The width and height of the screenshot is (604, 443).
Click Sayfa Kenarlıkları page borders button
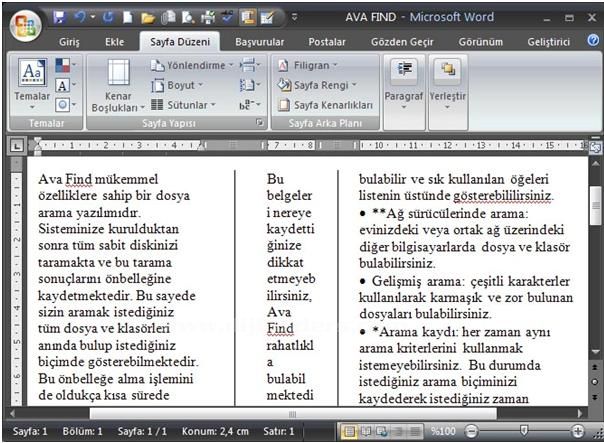pyautogui.click(x=325, y=105)
